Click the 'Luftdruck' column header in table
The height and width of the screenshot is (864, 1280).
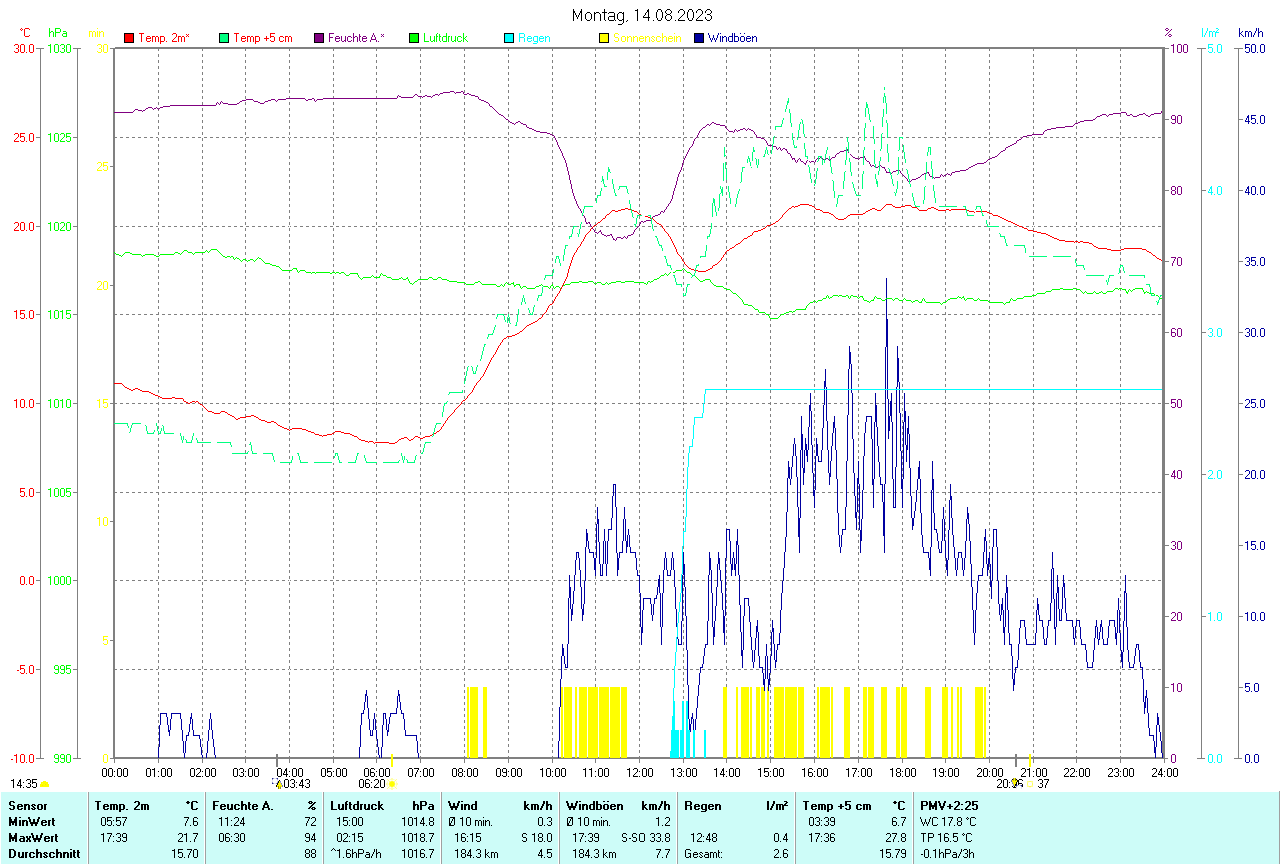click(358, 805)
